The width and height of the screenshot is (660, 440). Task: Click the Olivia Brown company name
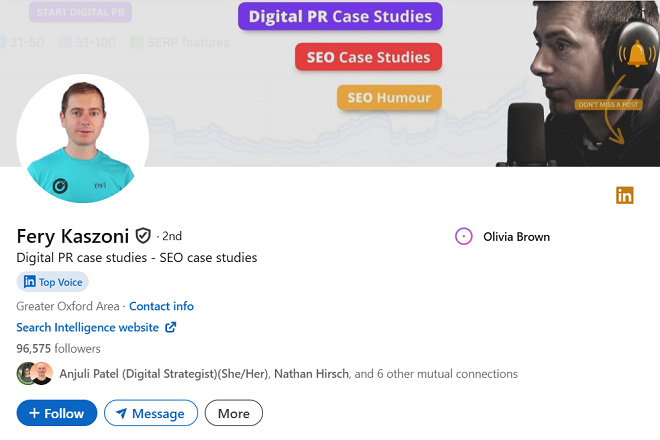pos(516,237)
